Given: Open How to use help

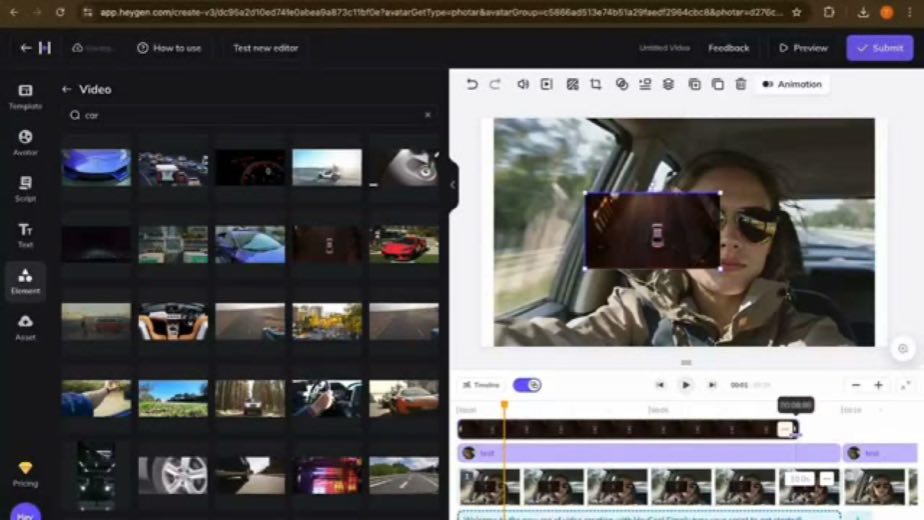Looking at the screenshot, I should click(x=169, y=48).
